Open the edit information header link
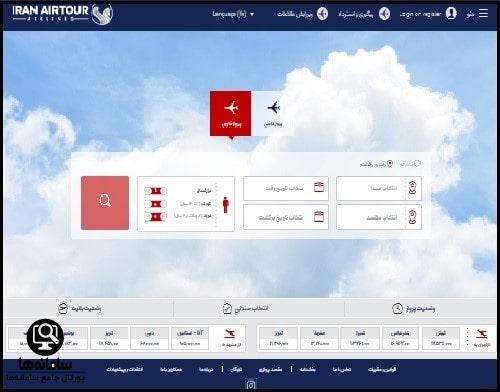This screenshot has width=500, height=392. coord(295,14)
